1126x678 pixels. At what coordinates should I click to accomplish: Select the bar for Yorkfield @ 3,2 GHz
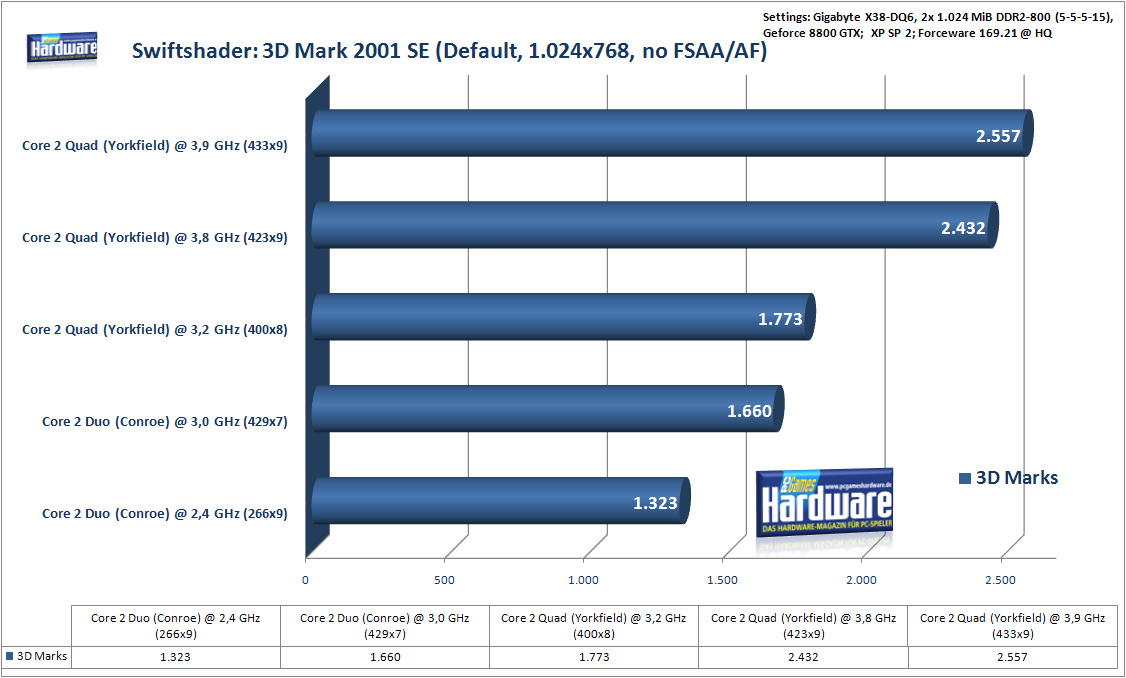[563, 317]
